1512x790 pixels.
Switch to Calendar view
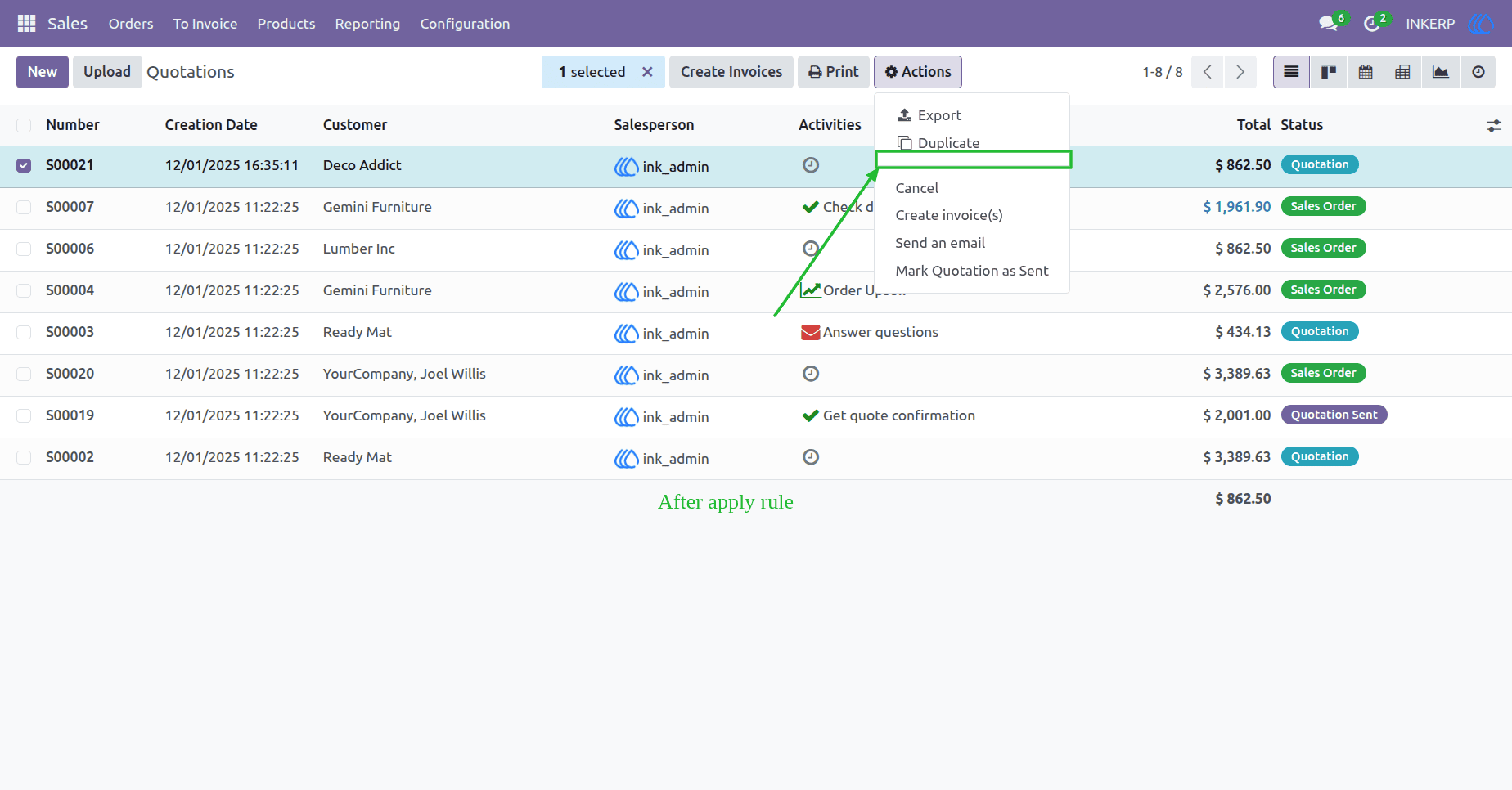point(1366,72)
